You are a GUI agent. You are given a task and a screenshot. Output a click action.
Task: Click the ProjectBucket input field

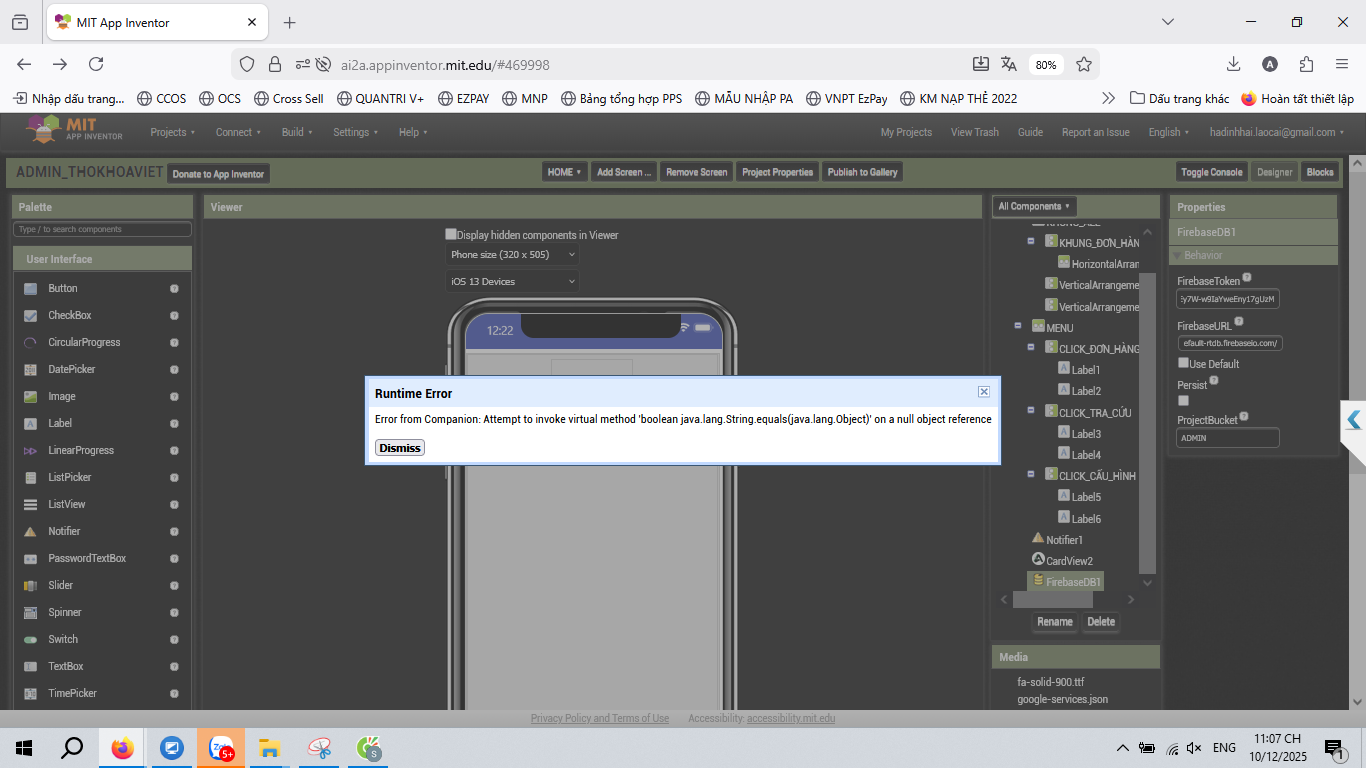pos(1228,438)
